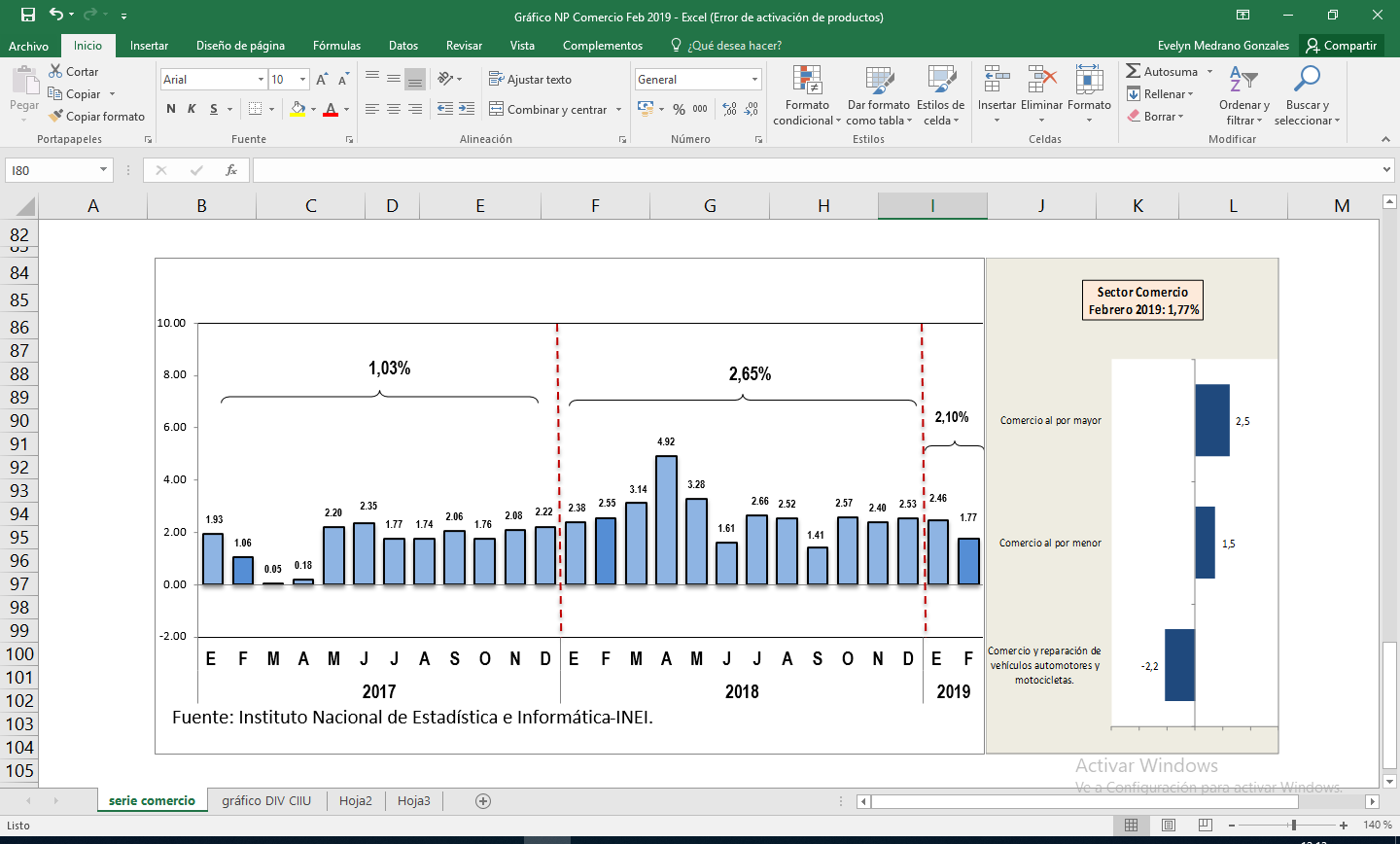Open Dar formato como tabla gallery

pyautogui.click(x=879, y=95)
